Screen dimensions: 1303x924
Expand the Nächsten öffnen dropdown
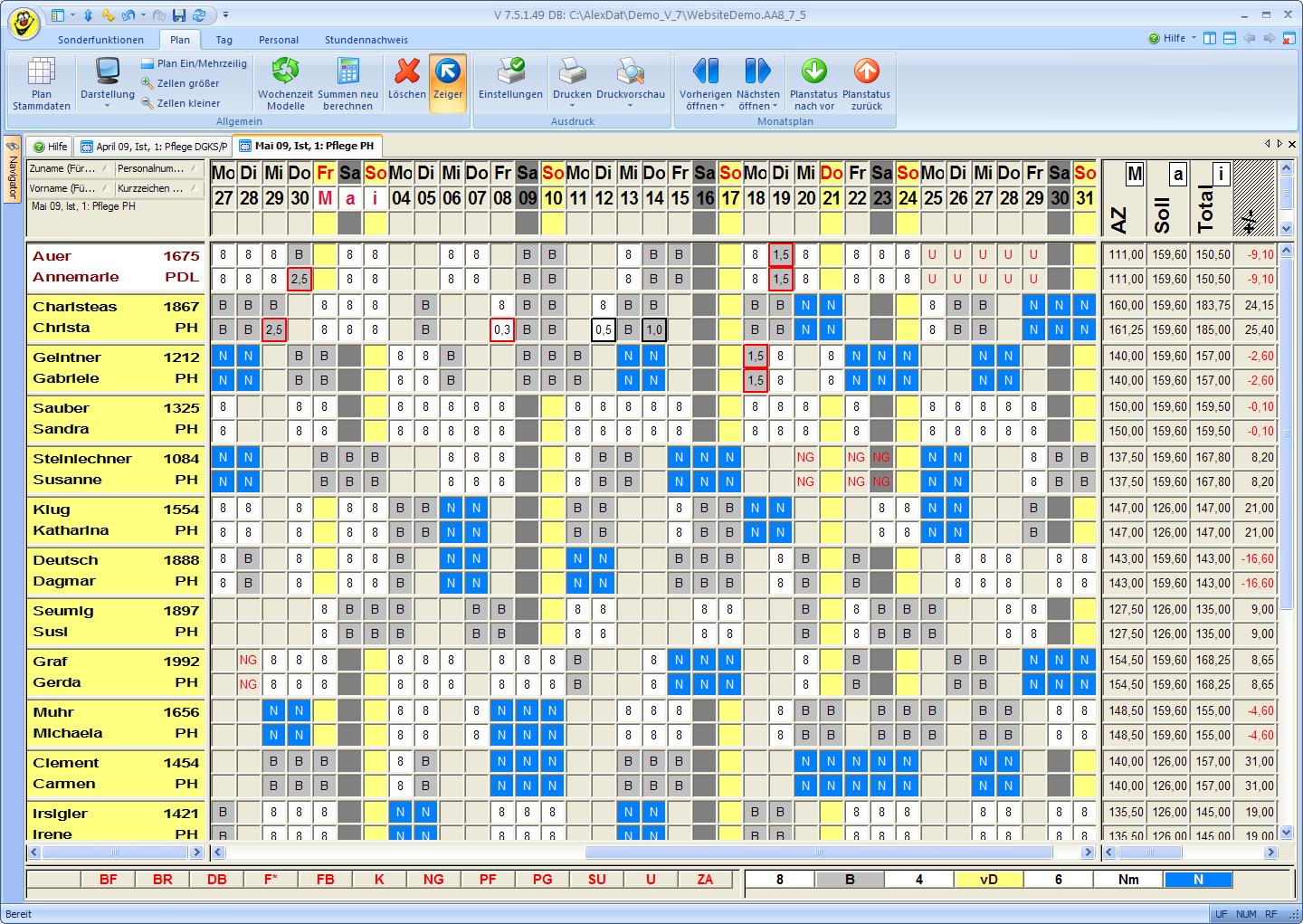coord(775,106)
